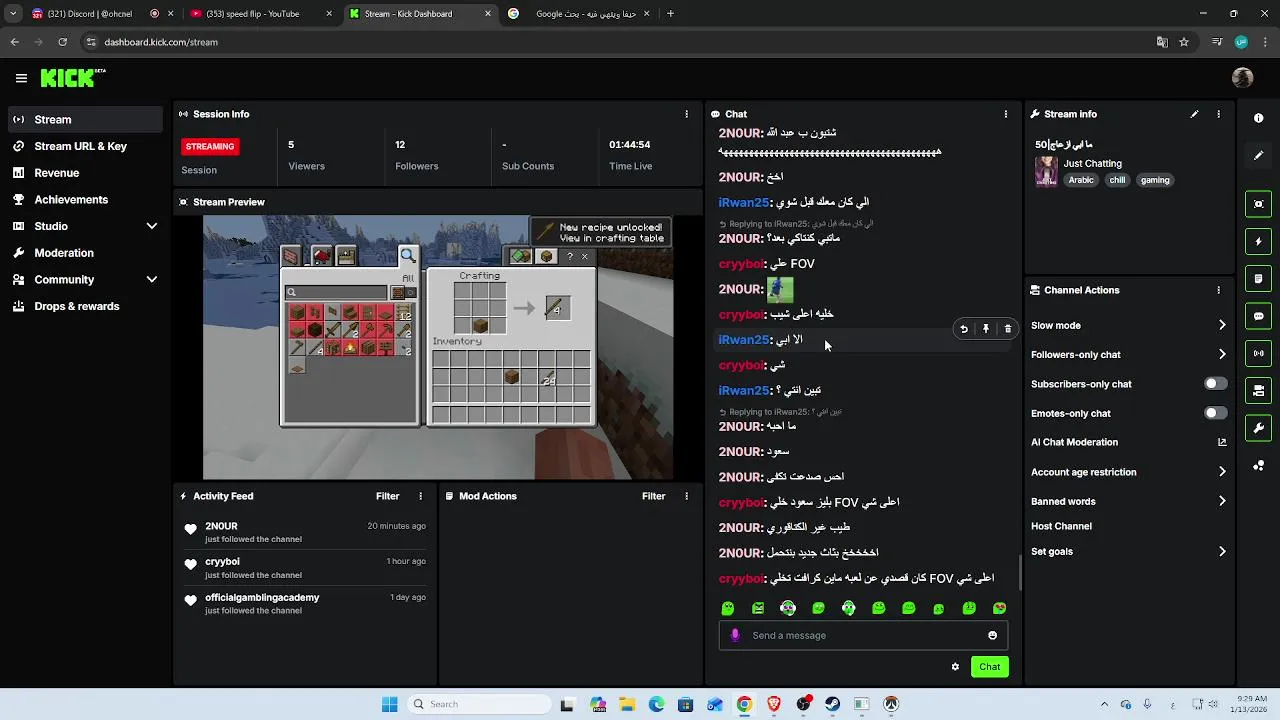Open Set goals arrow
Screen dimensions: 1280x720
(x=1222, y=551)
